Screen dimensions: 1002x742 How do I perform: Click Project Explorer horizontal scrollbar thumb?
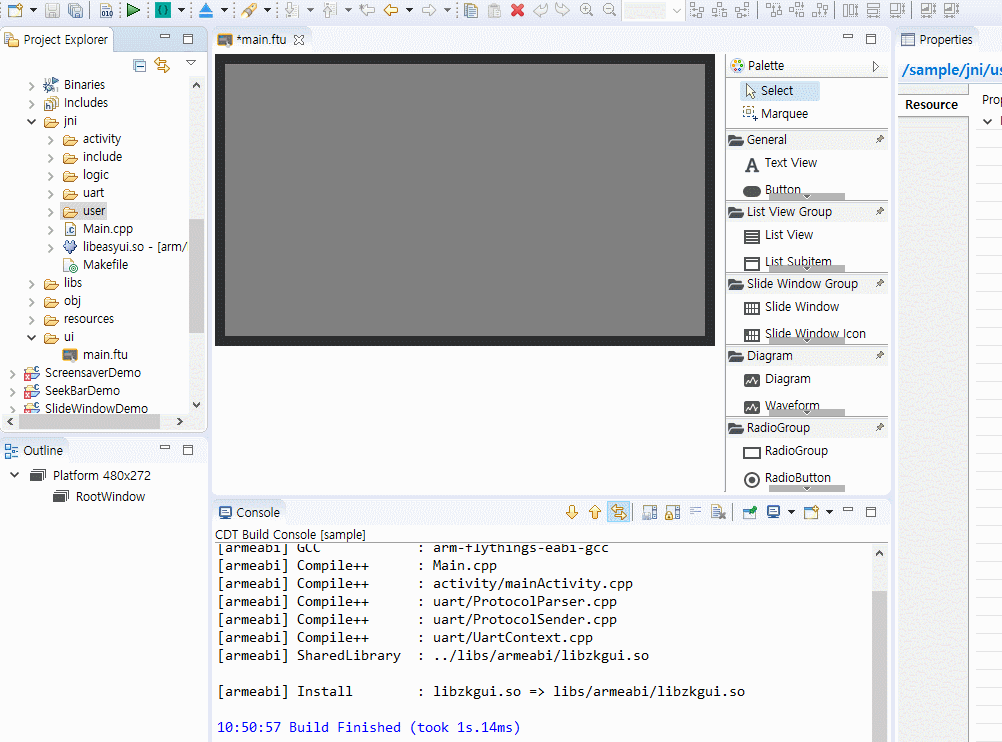89,422
